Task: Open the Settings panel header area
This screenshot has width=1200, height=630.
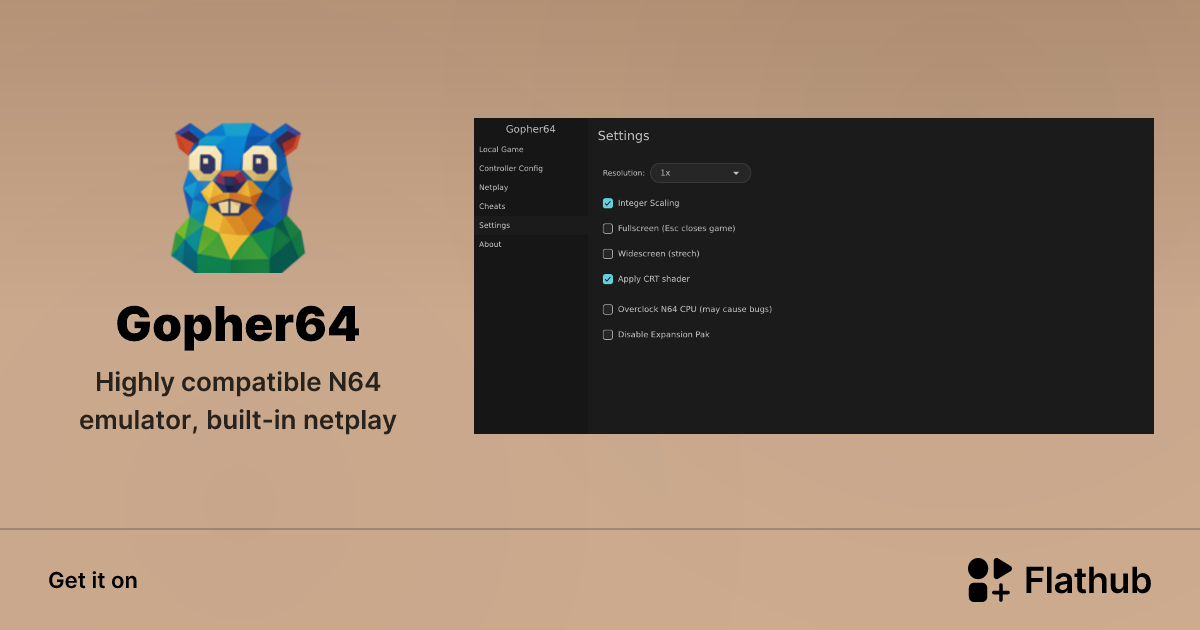Action: pos(623,135)
